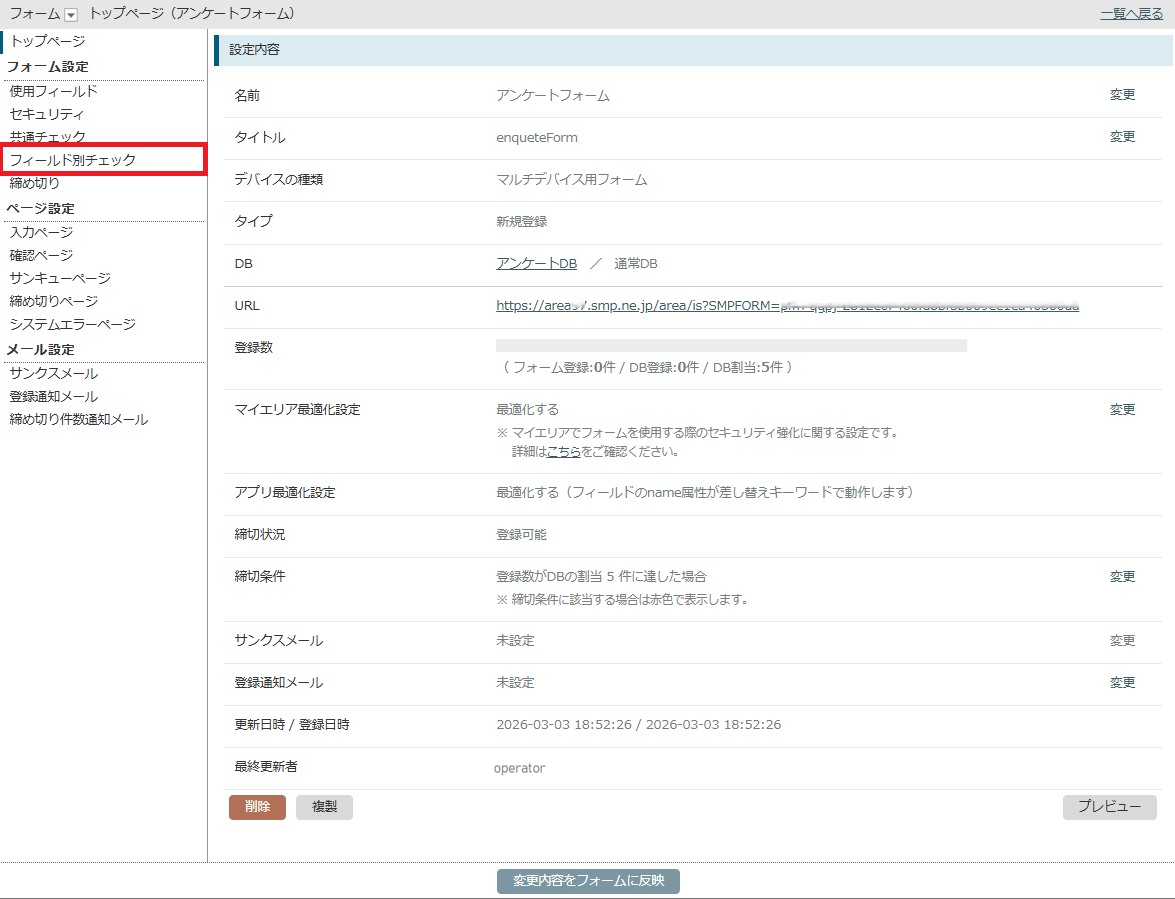
Task: Open the form URL link
Action: tap(786, 305)
